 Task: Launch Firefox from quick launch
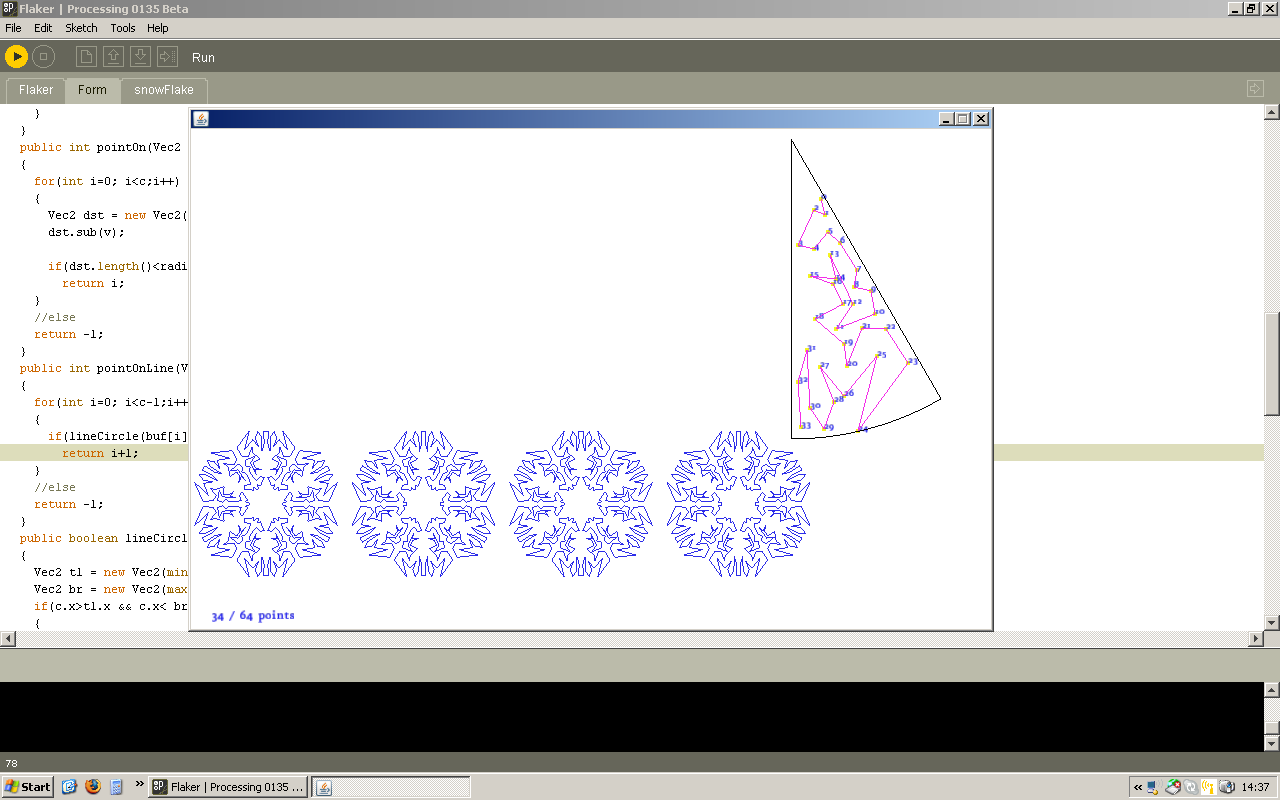coord(93,787)
